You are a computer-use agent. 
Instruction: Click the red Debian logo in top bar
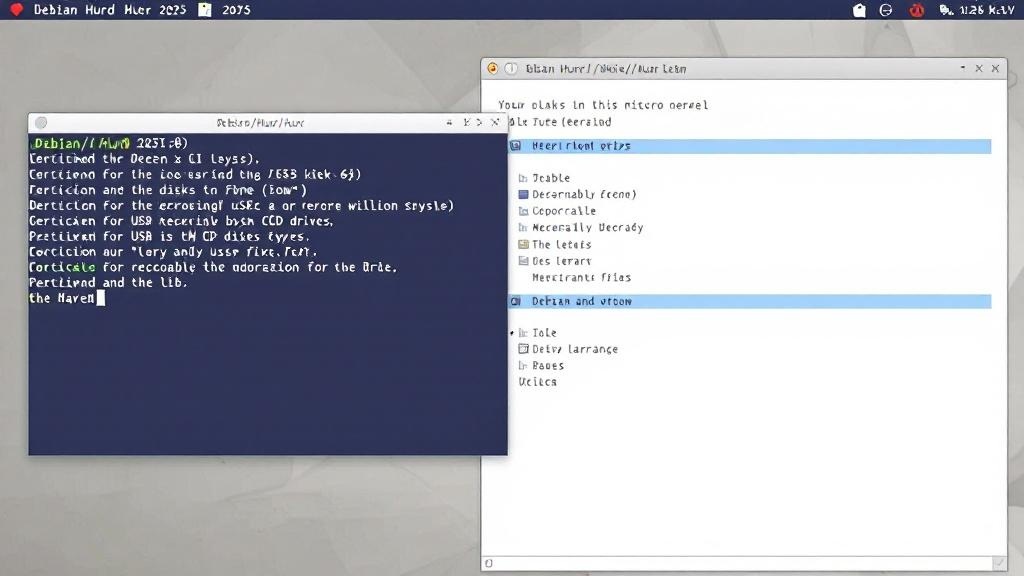[x=17, y=9]
